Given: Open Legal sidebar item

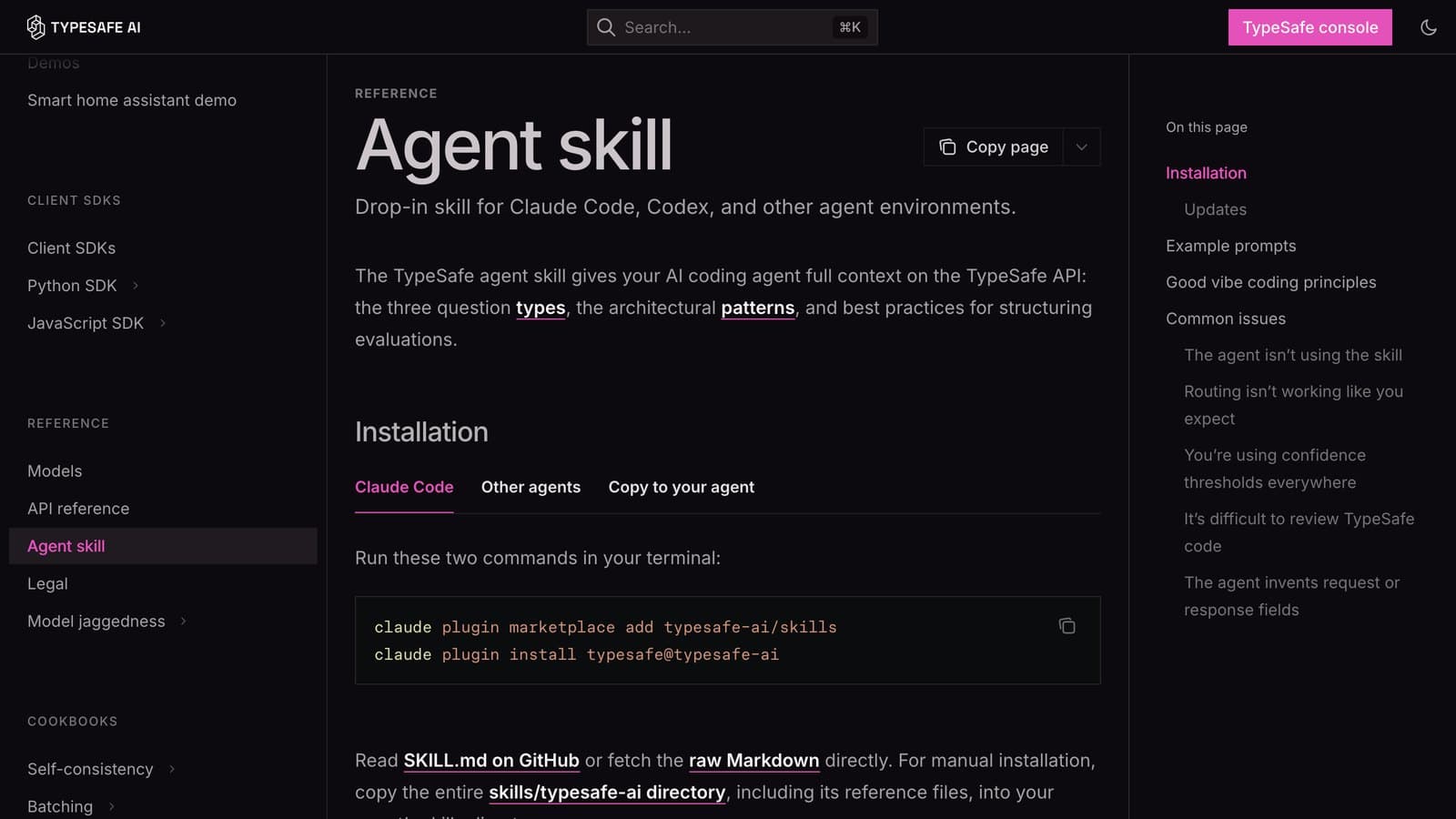Looking at the screenshot, I should click(x=47, y=583).
